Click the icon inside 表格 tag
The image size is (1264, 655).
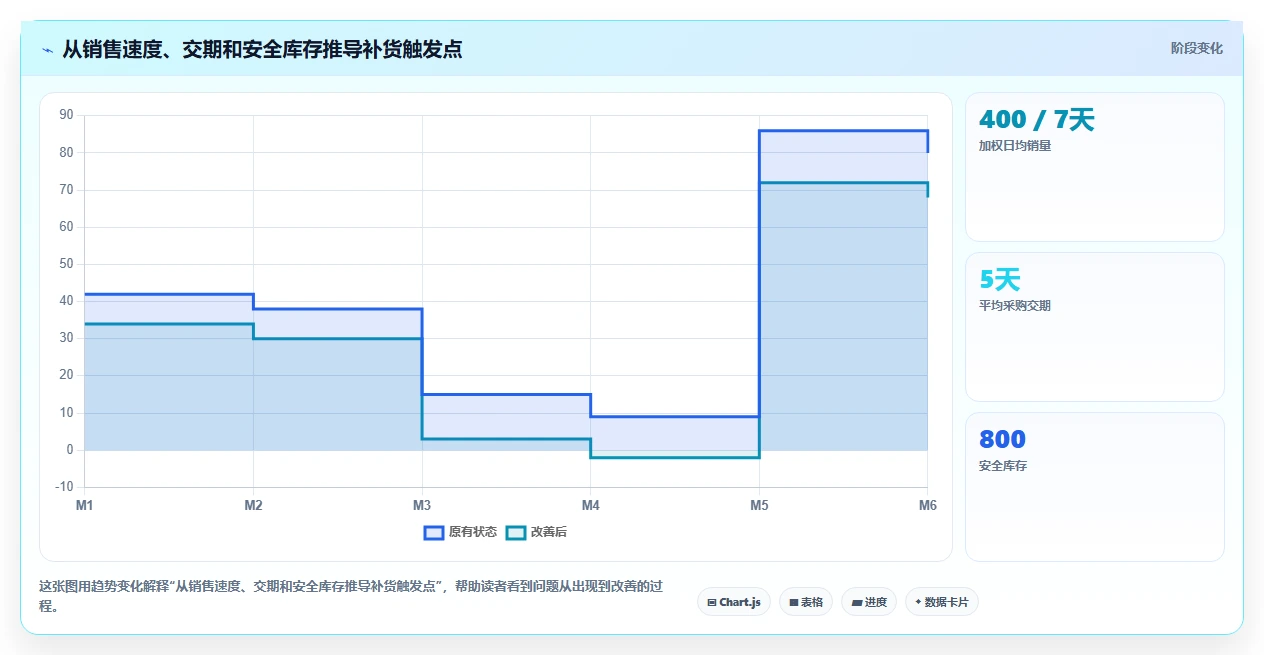tap(793, 603)
